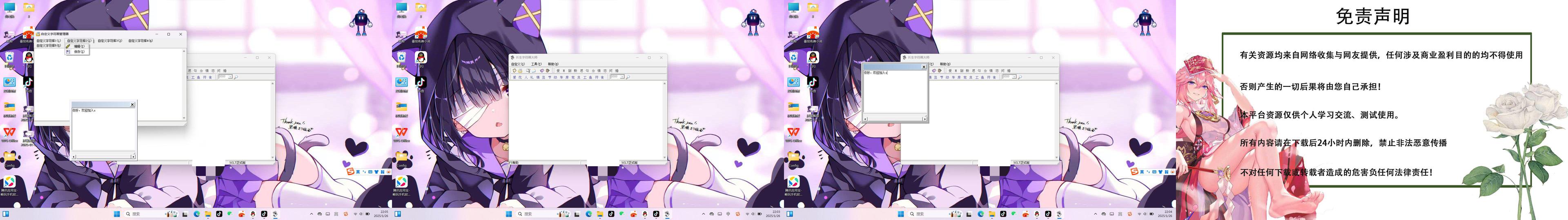Open the 自定义(D) menu in the menu bar
Viewport: 1568px width, 220px height.
(517, 64)
